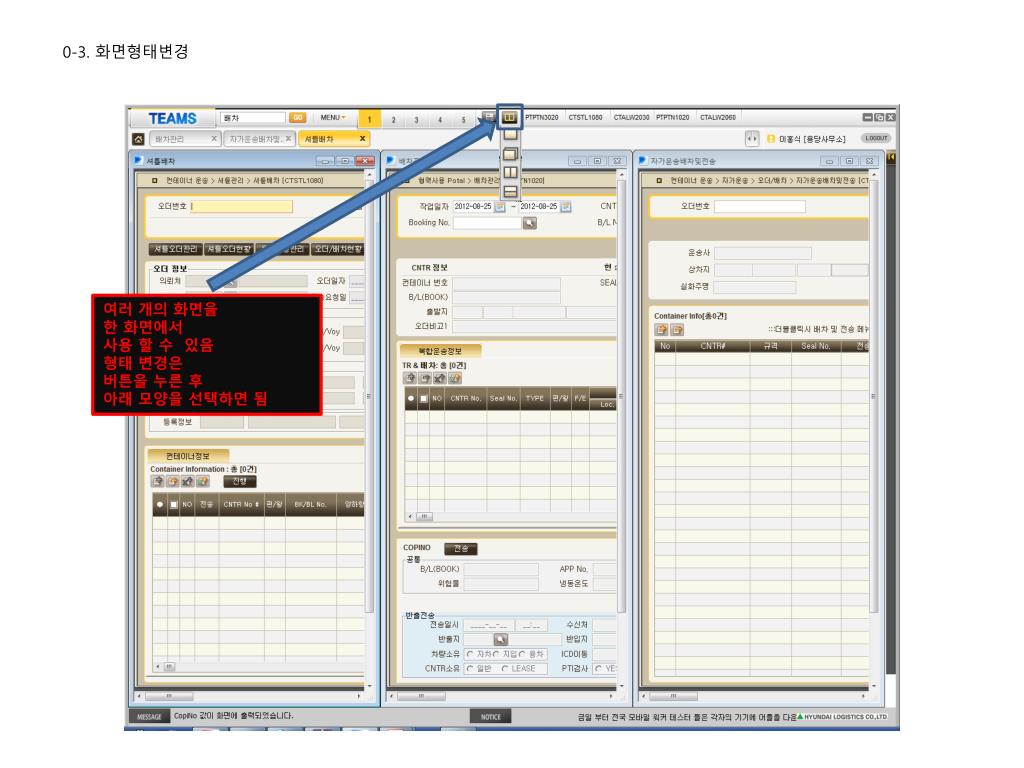Select the 자차 vehicle ownership radio

pos(470,654)
